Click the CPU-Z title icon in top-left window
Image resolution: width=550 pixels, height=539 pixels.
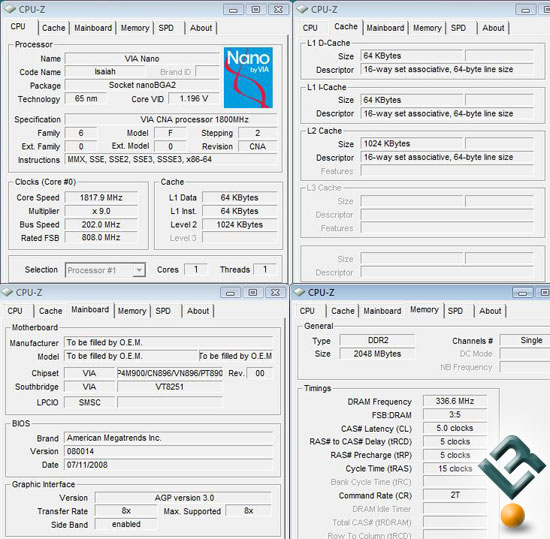click(10, 9)
